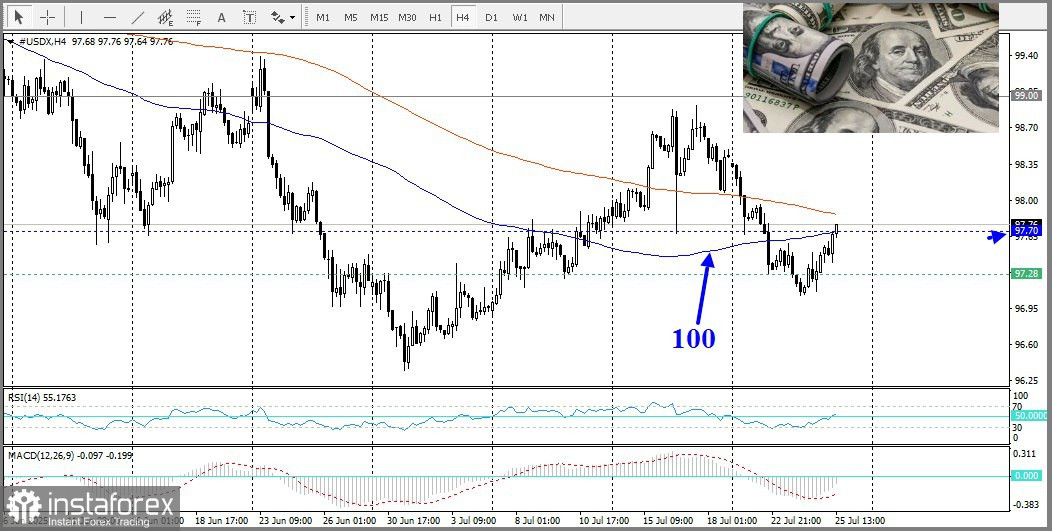The width and height of the screenshot is (1052, 531).
Task: Click the RSI 50.0000 level label
Action: coord(1027,416)
